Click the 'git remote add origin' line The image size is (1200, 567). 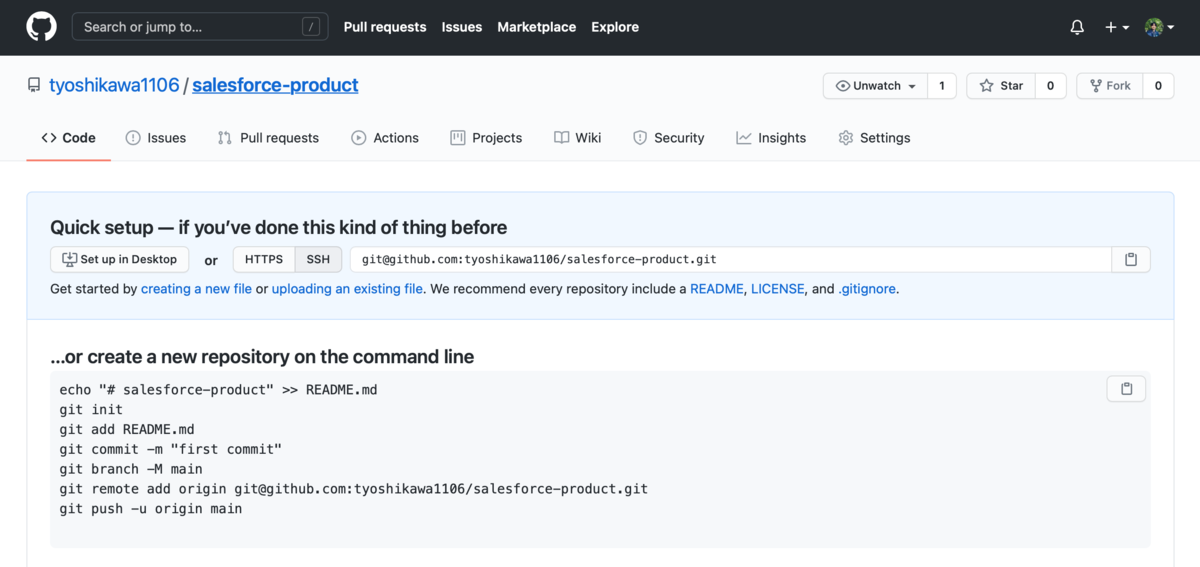(x=354, y=489)
